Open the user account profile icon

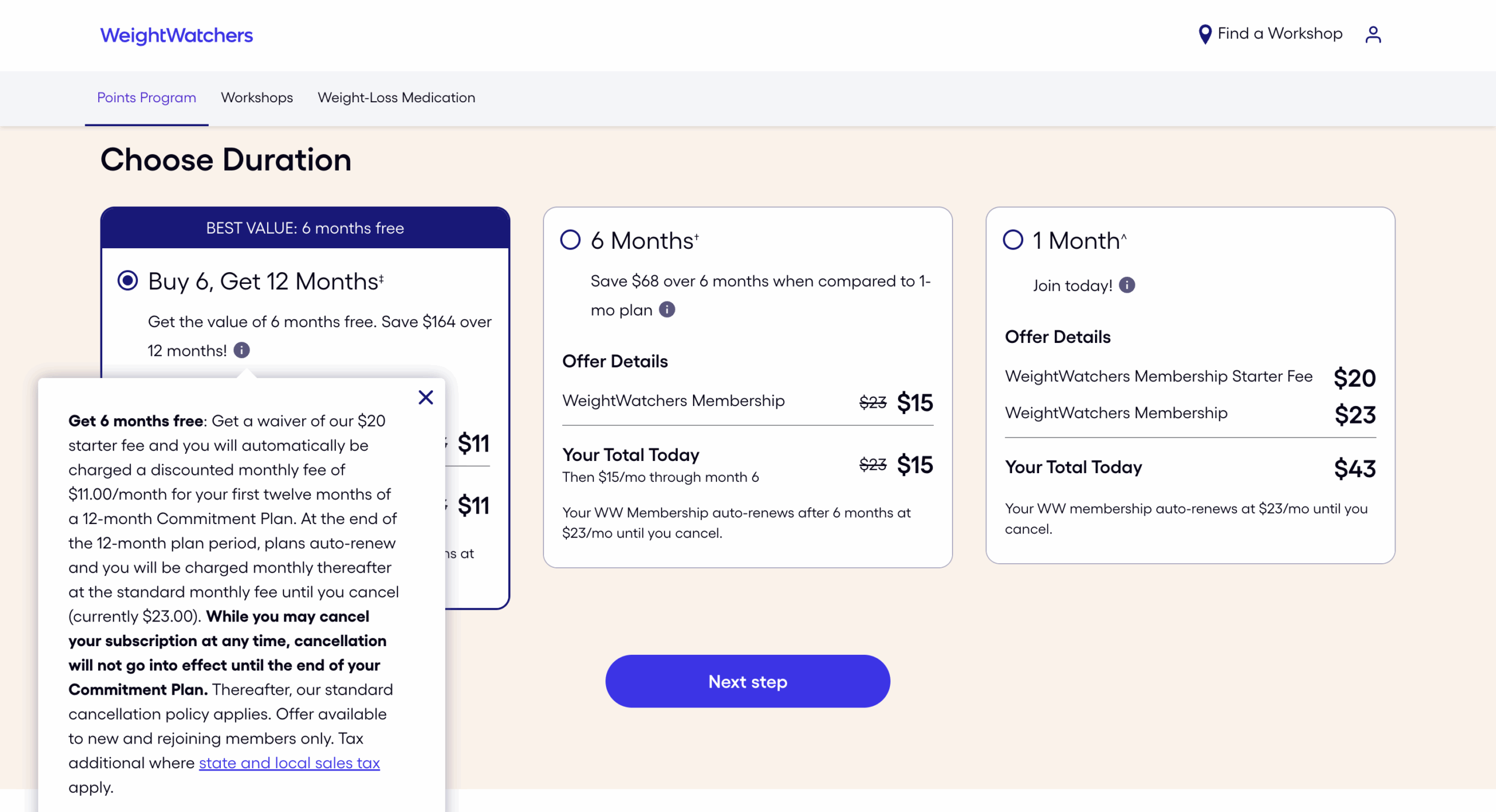[1373, 34]
